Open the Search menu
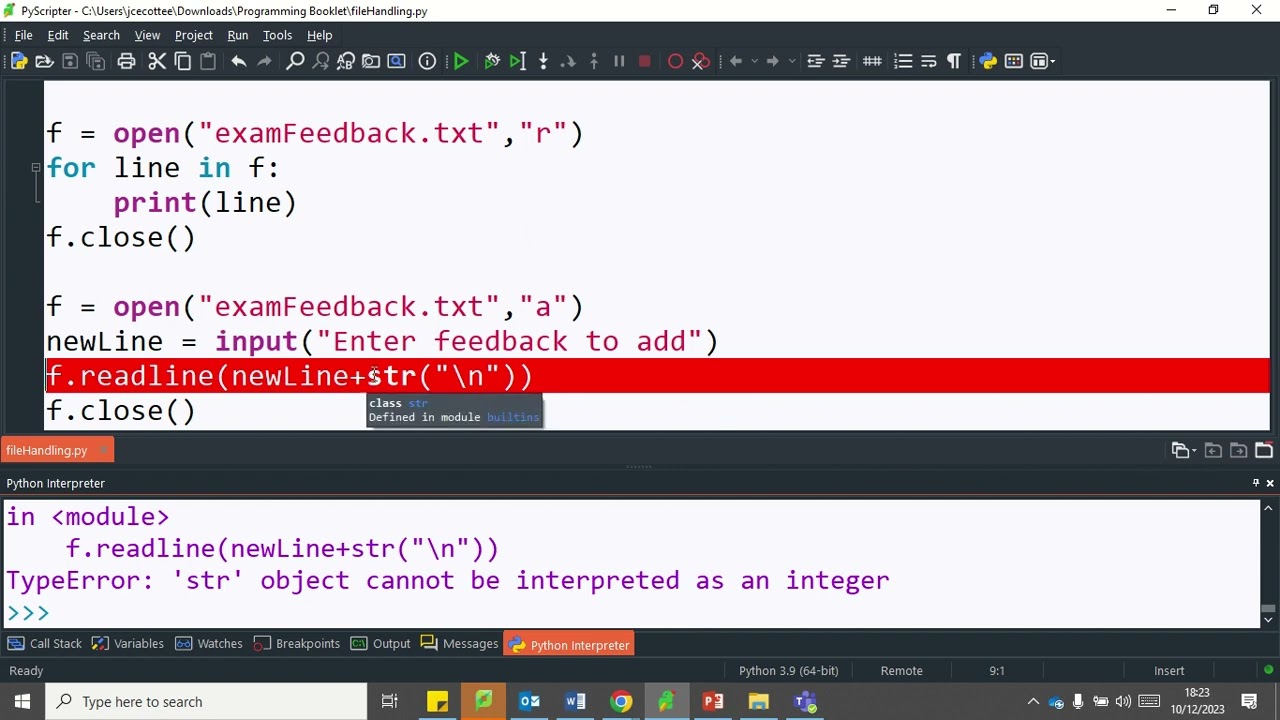1280x720 pixels. click(x=101, y=35)
